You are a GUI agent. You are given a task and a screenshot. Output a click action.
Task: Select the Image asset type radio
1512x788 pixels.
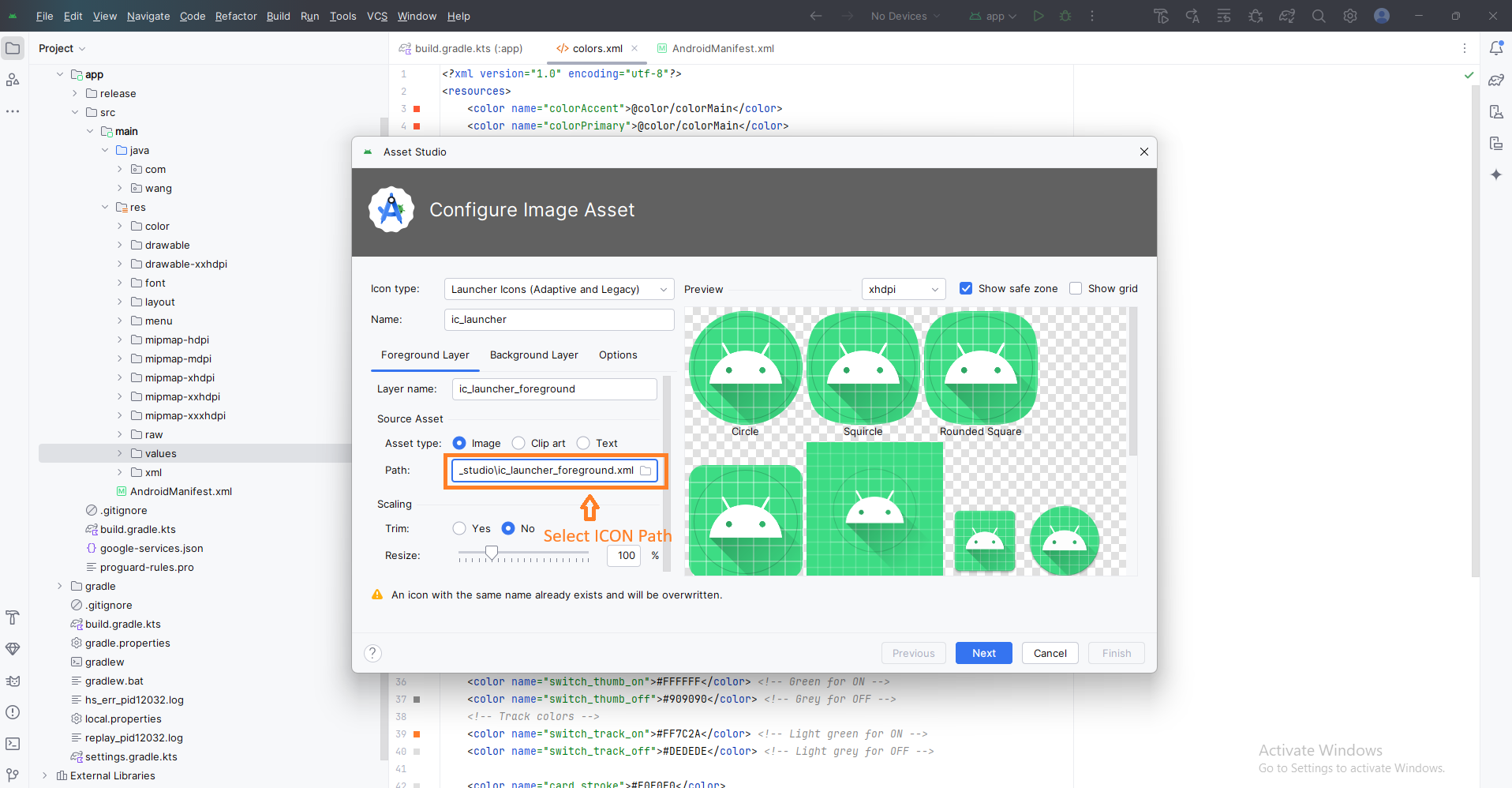tap(459, 443)
